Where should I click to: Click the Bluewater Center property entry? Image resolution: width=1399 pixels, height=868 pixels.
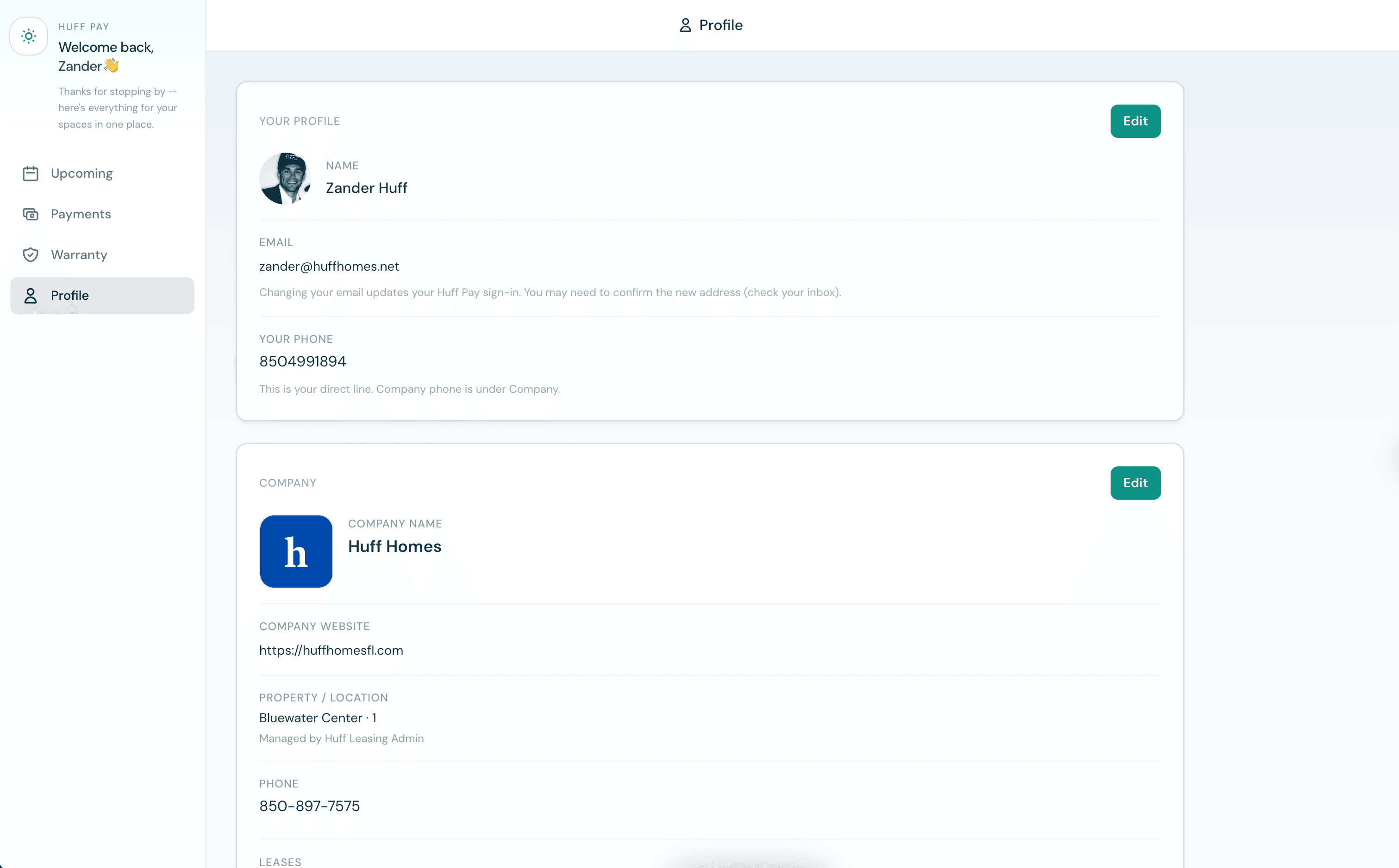[317, 718]
